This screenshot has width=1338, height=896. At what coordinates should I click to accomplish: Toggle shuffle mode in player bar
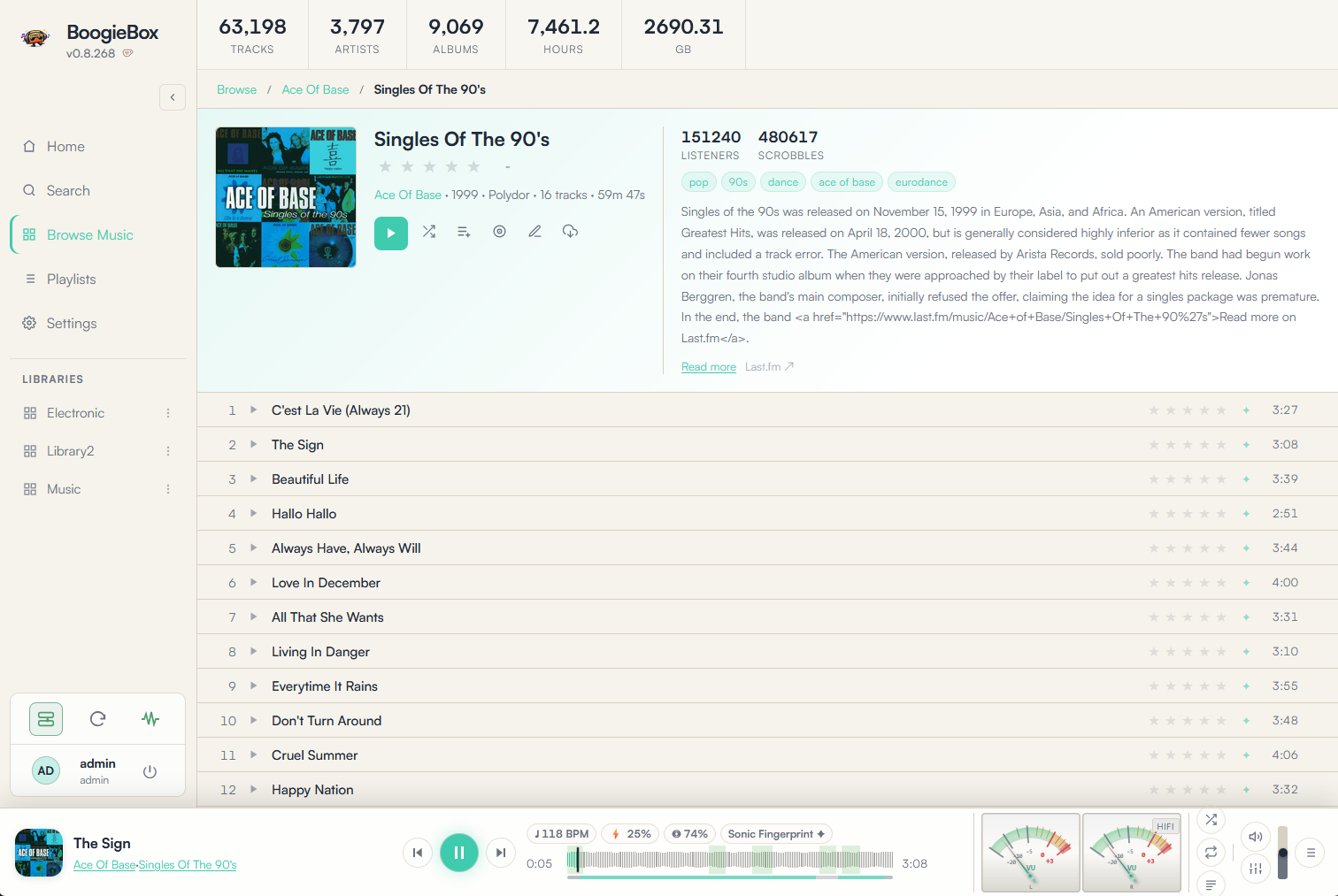tap(1211, 820)
